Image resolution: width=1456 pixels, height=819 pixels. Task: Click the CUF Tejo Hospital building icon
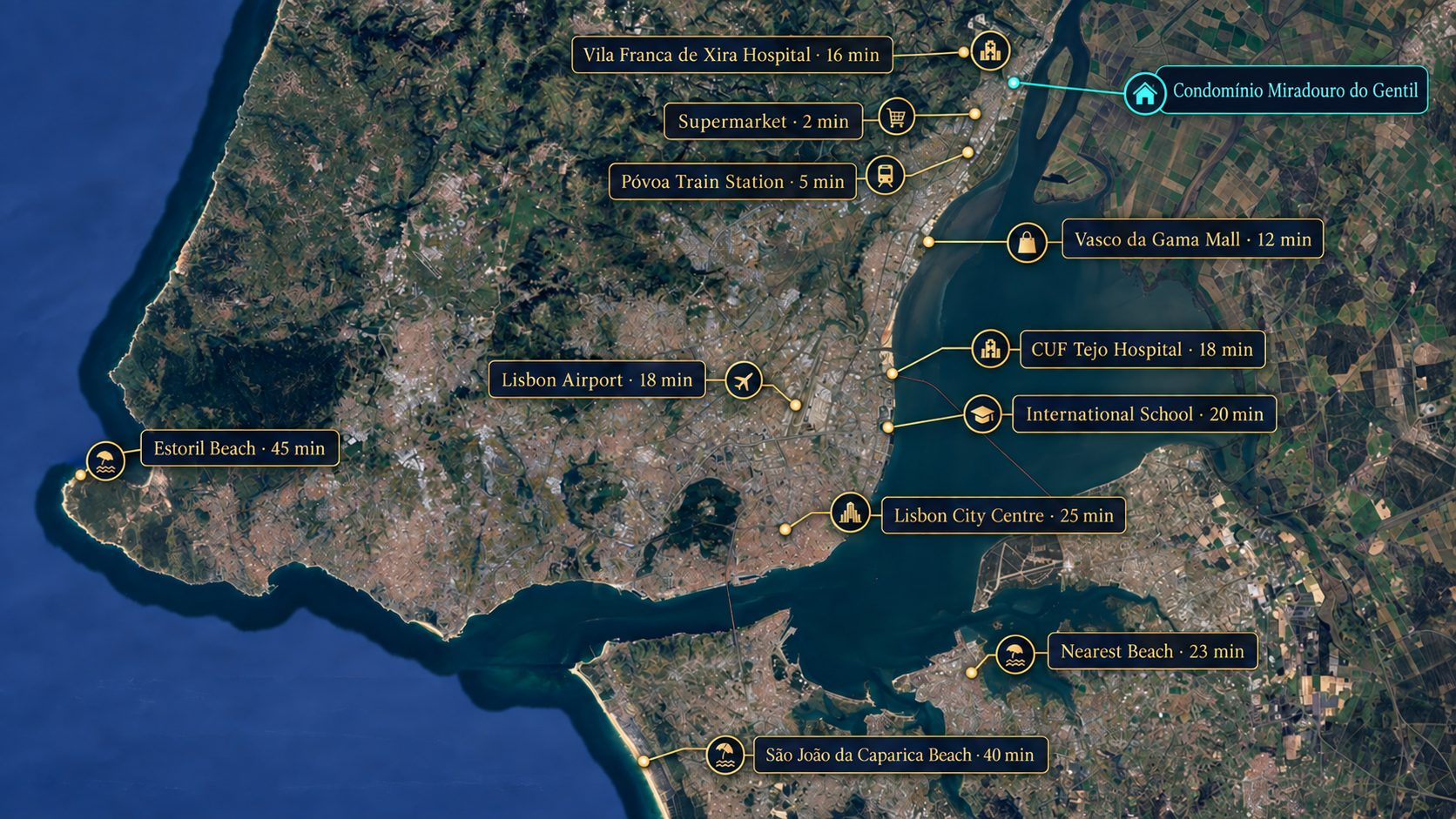click(x=990, y=349)
